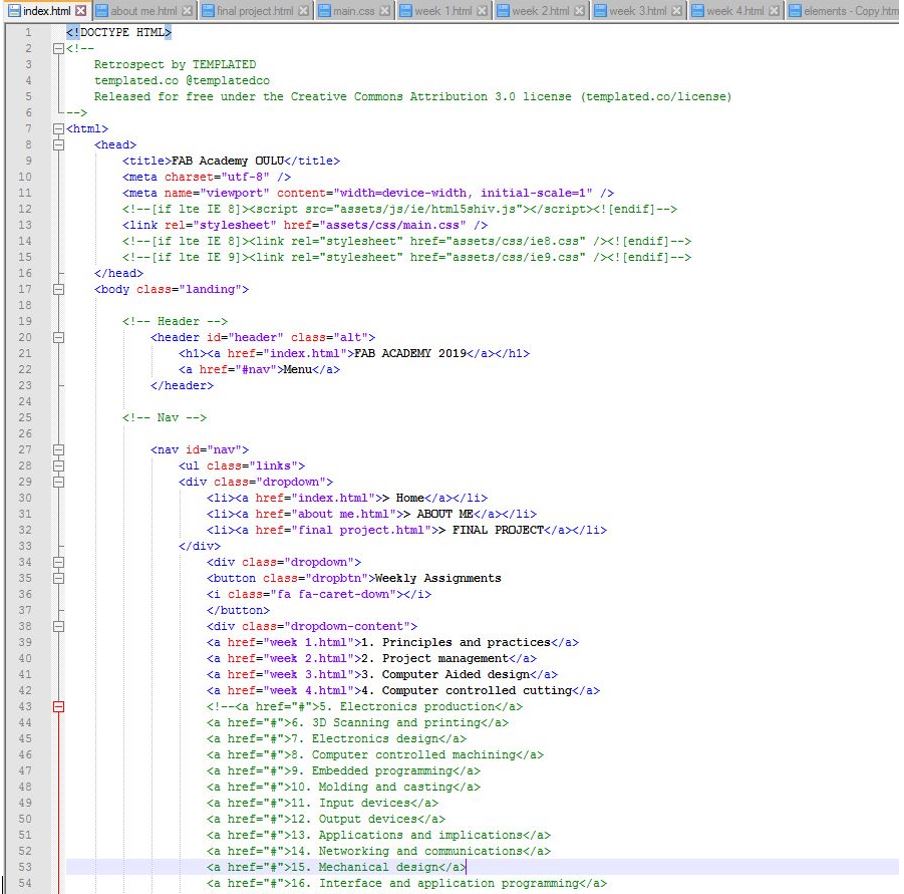The width and height of the screenshot is (904, 894).
Task: Click the file icon on about me.html tab
Action: click(x=101, y=10)
